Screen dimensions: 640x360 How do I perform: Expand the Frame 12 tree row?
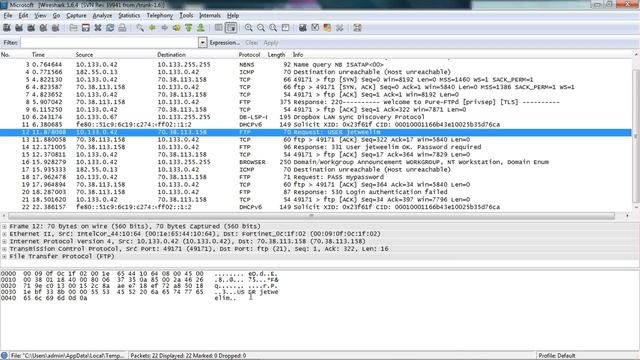click(x=4, y=226)
